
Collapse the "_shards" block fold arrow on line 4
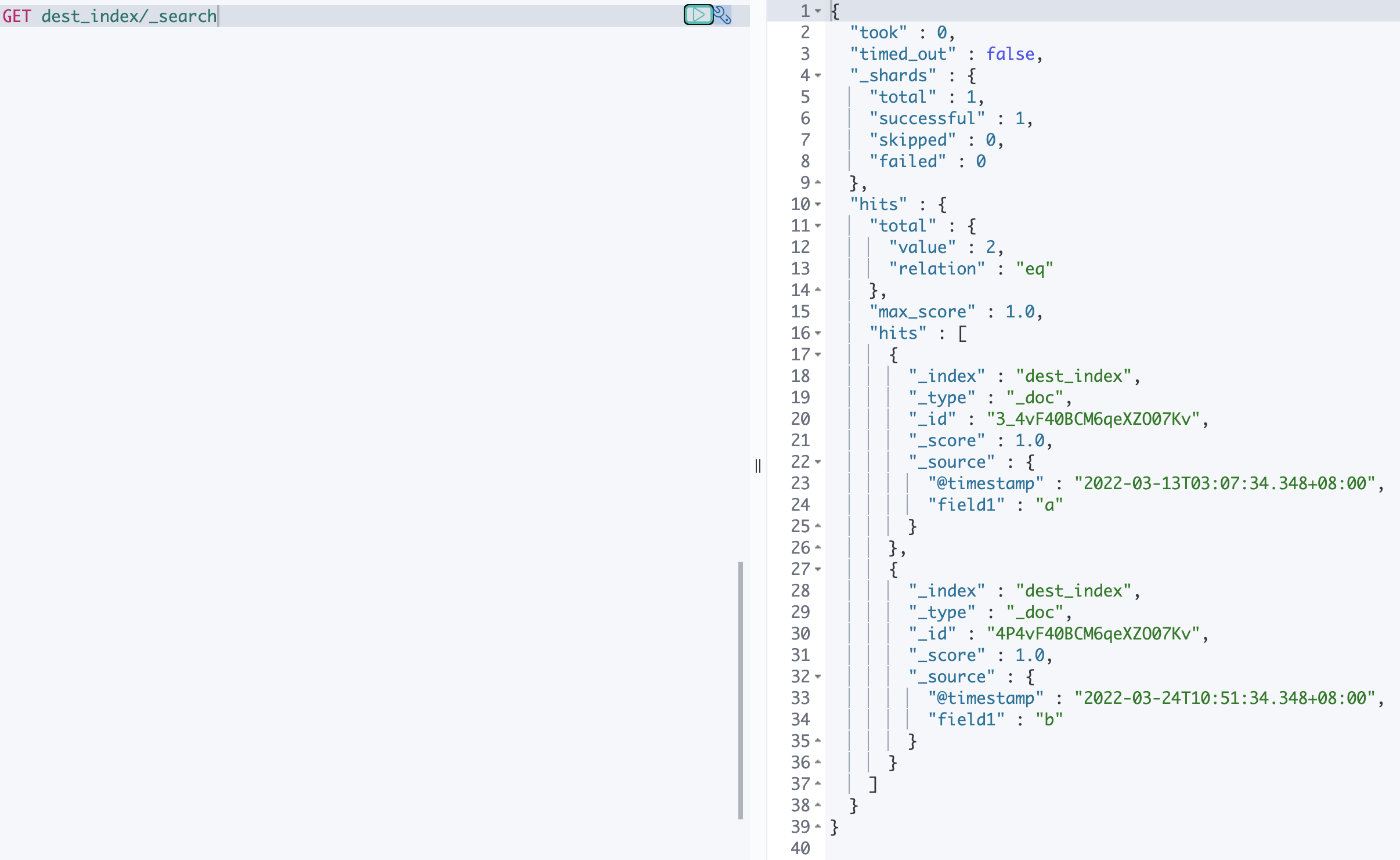818,75
